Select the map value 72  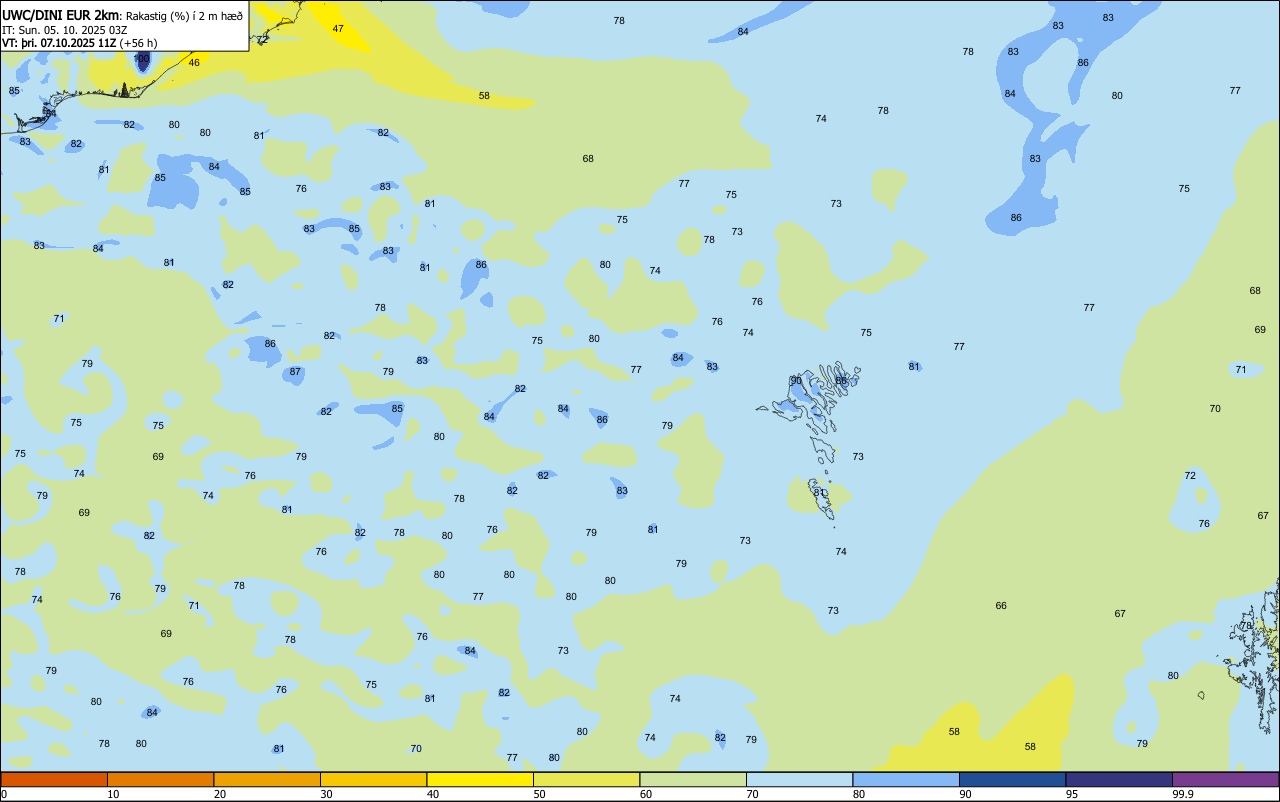[x=1190, y=476]
